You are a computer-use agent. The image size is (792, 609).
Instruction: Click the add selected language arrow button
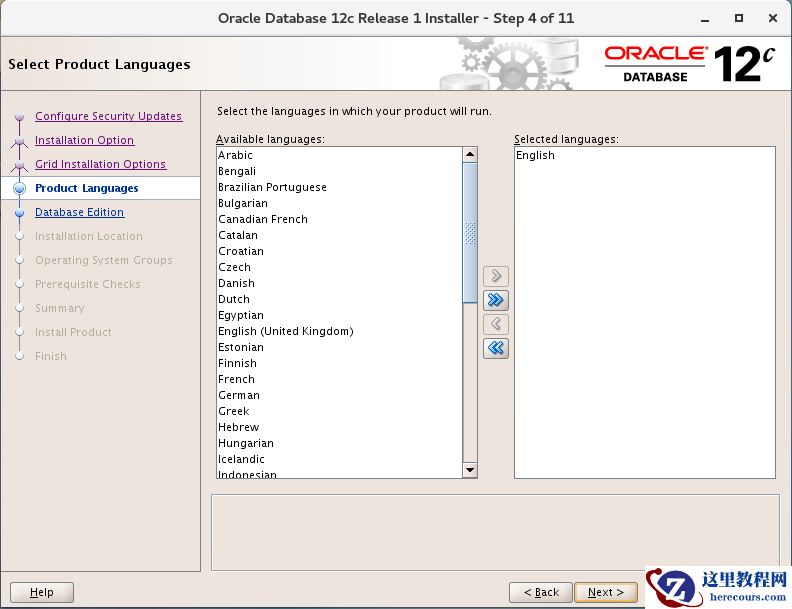[x=496, y=276]
